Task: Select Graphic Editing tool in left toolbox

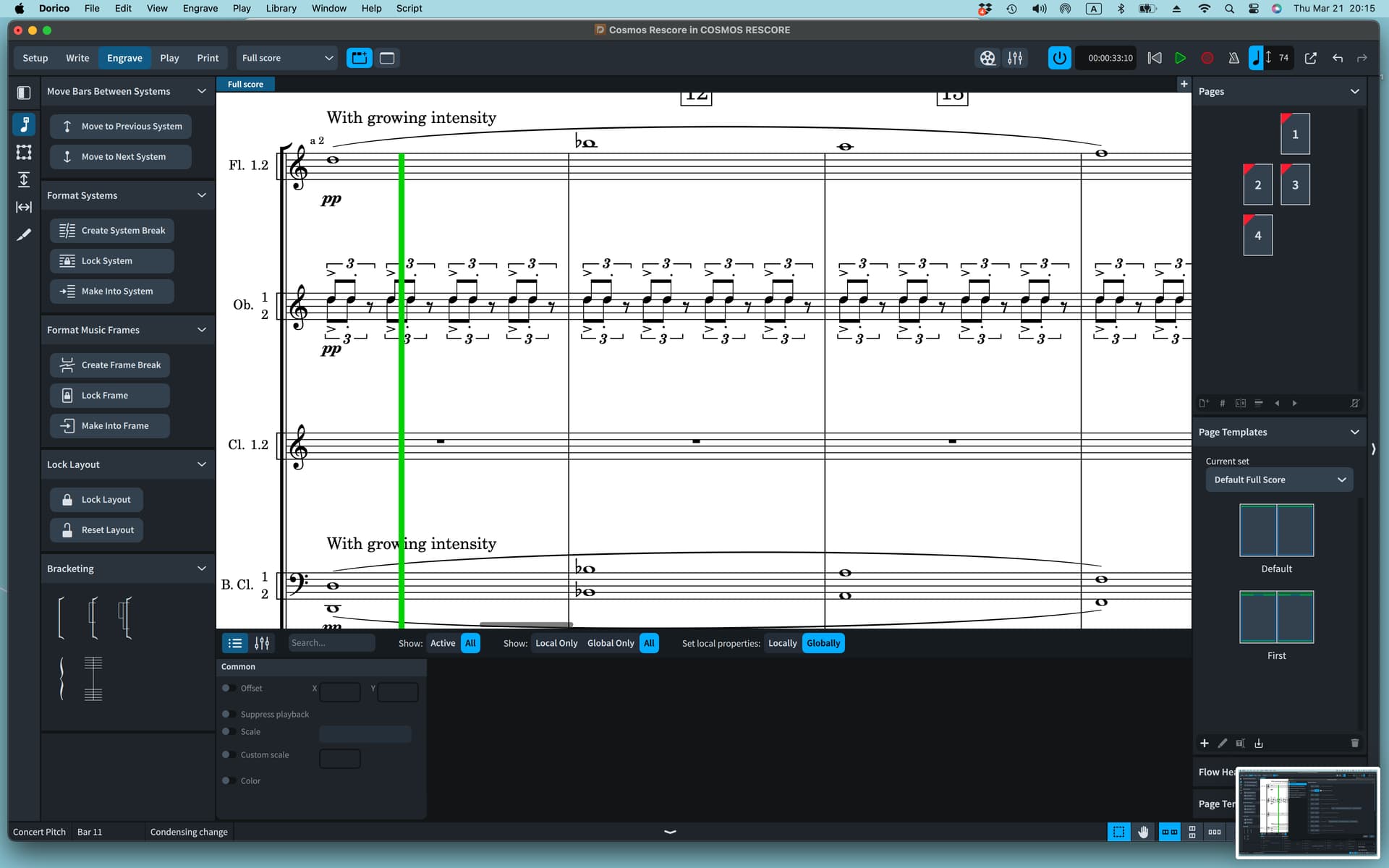Action: tap(24, 124)
